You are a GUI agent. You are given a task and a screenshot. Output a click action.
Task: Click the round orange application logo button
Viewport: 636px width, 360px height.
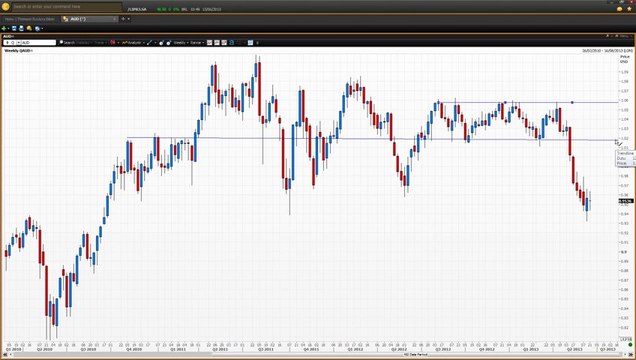click(5, 6)
